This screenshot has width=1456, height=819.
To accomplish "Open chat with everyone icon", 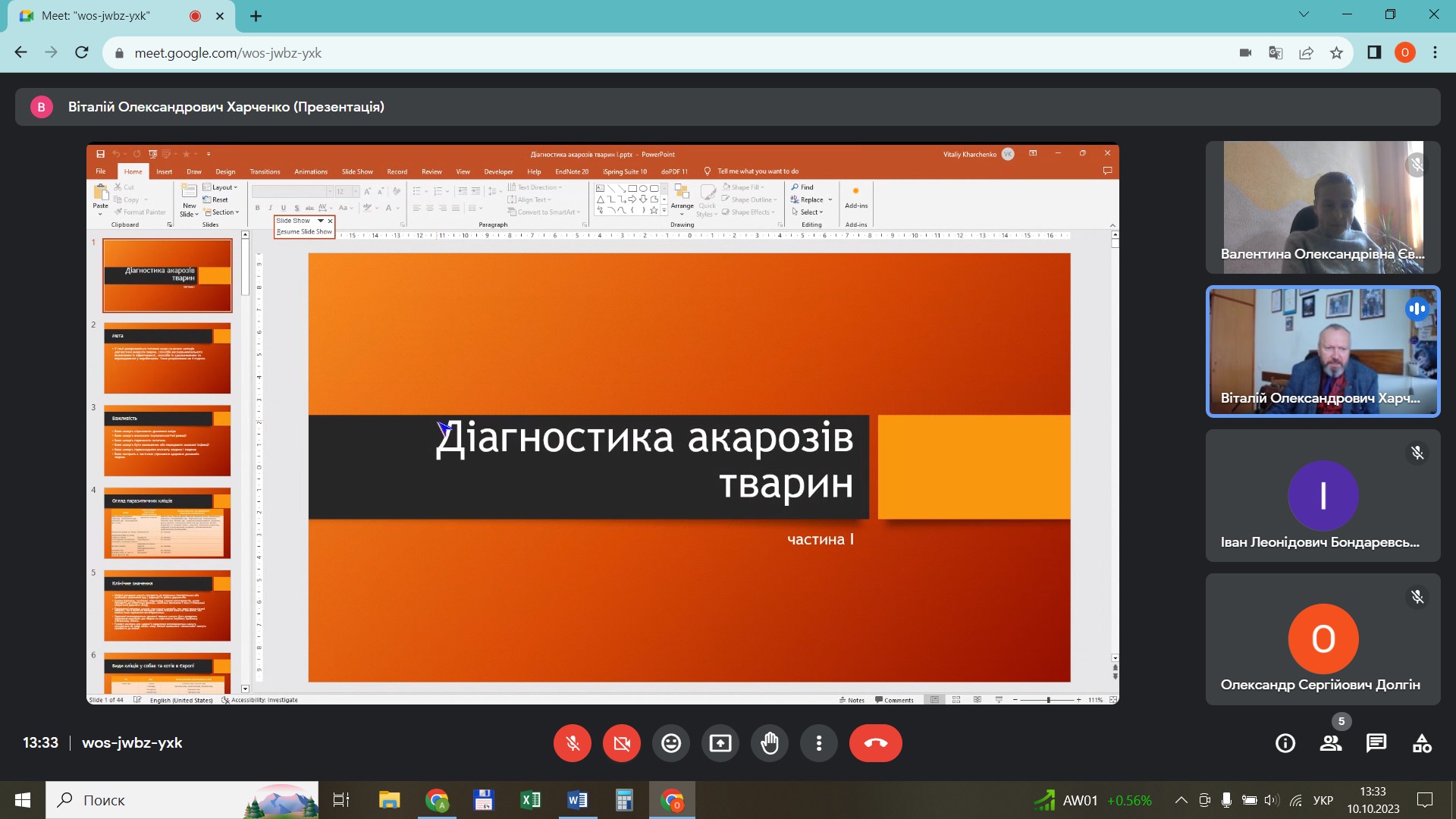I will tap(1376, 743).
